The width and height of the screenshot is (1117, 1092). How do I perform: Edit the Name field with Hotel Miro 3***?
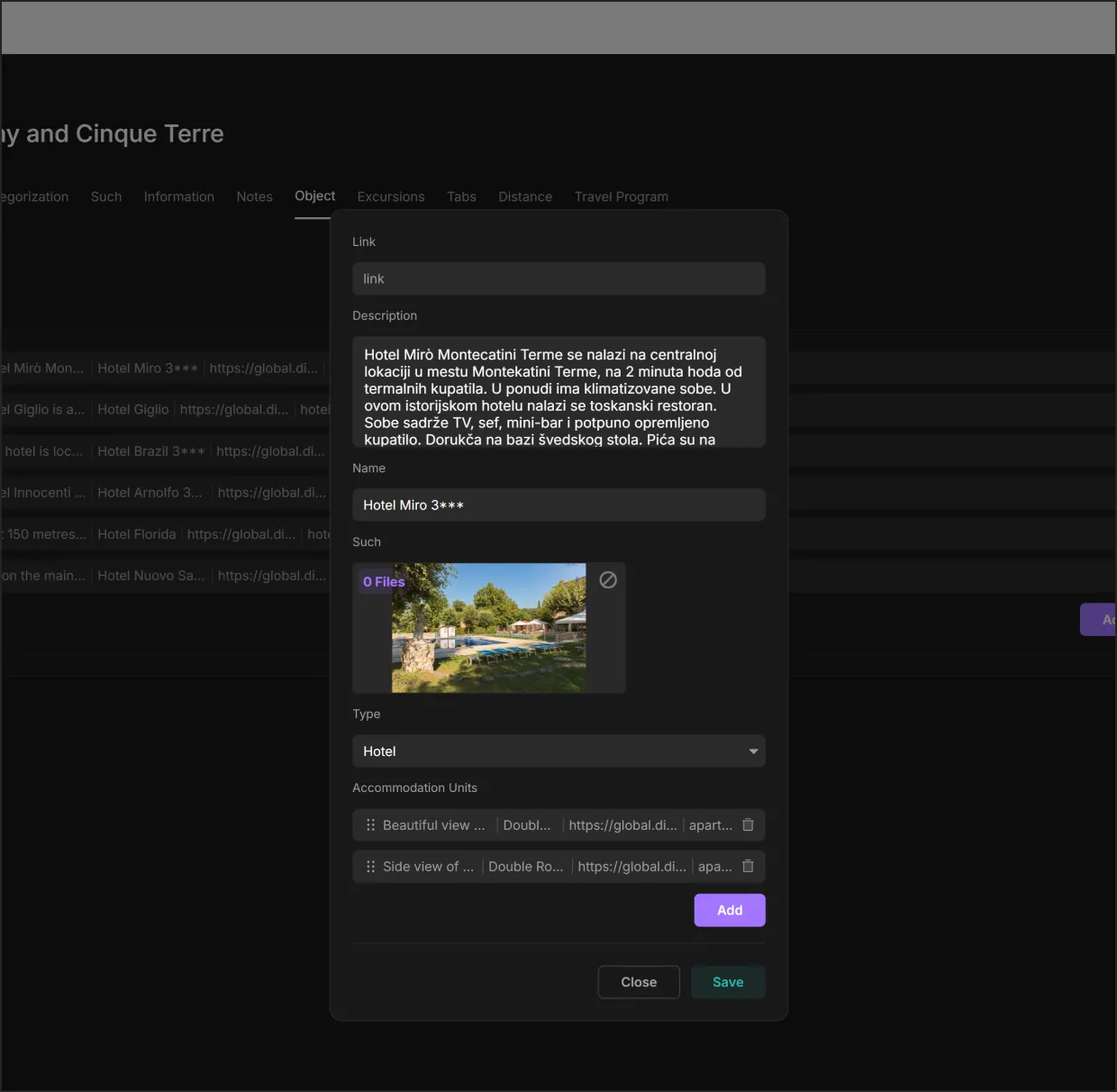(558, 505)
